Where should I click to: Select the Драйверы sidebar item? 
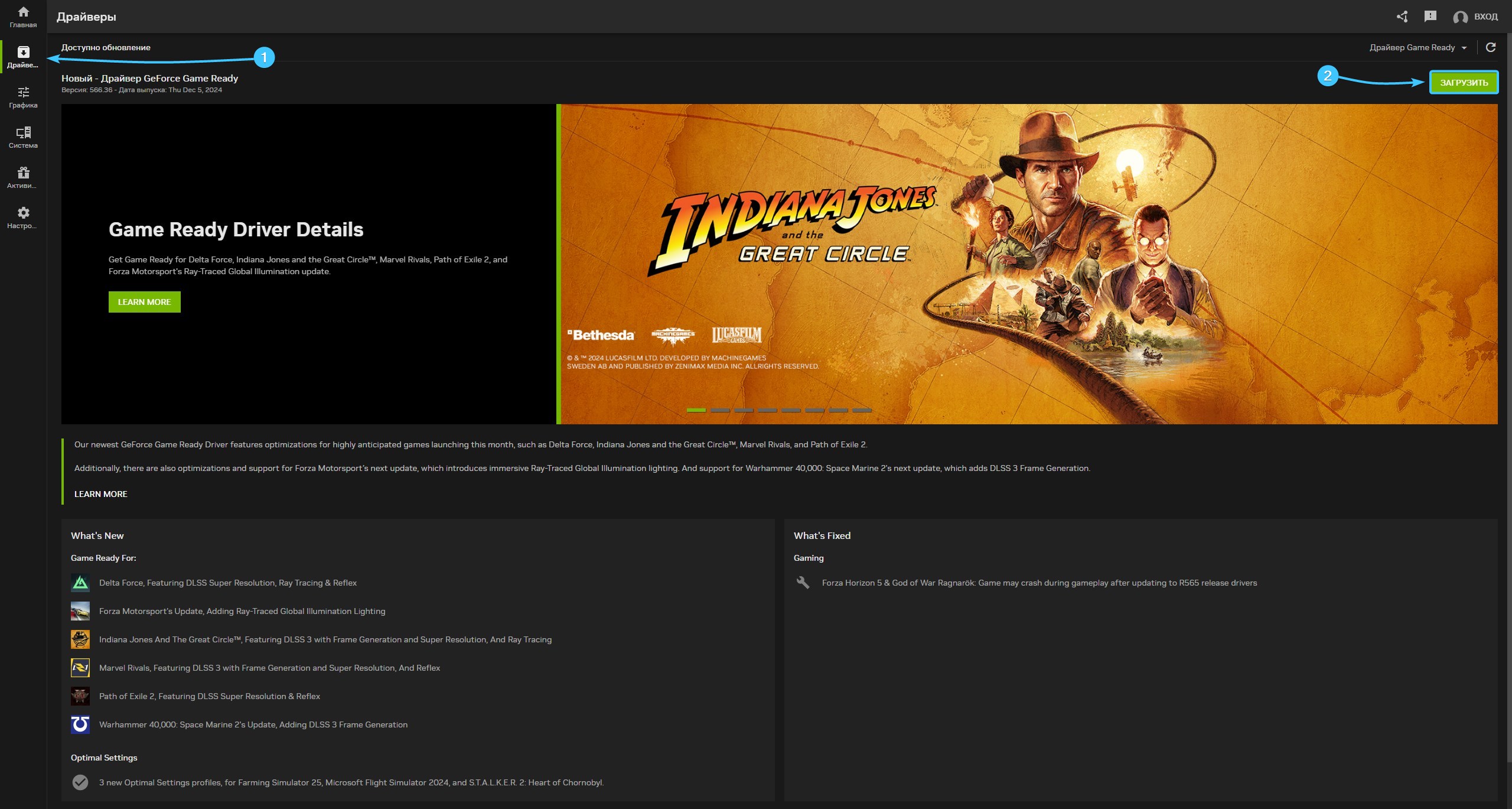[x=23, y=57]
